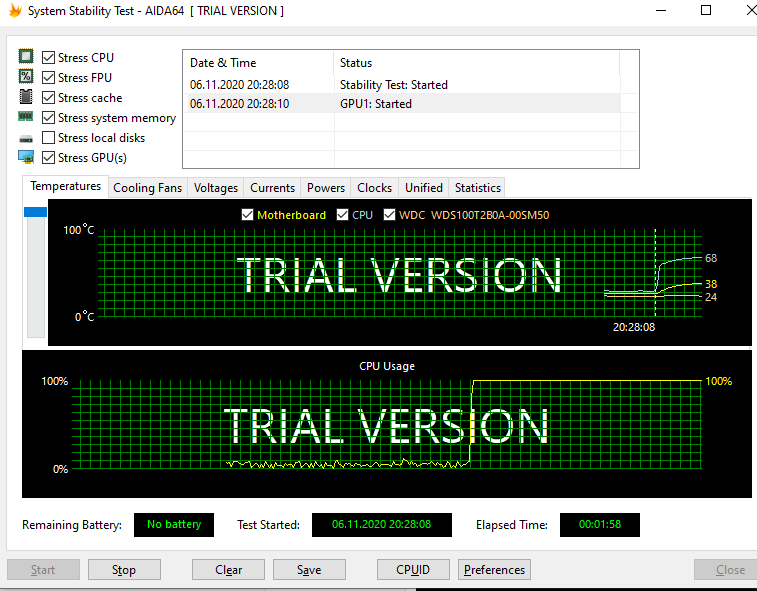Click the disk drive icon beside Stress local disks

pos(26,139)
